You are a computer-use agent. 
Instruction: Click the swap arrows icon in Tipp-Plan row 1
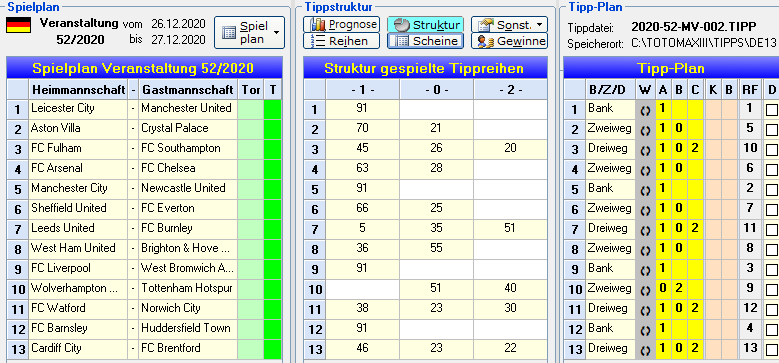coord(645,110)
